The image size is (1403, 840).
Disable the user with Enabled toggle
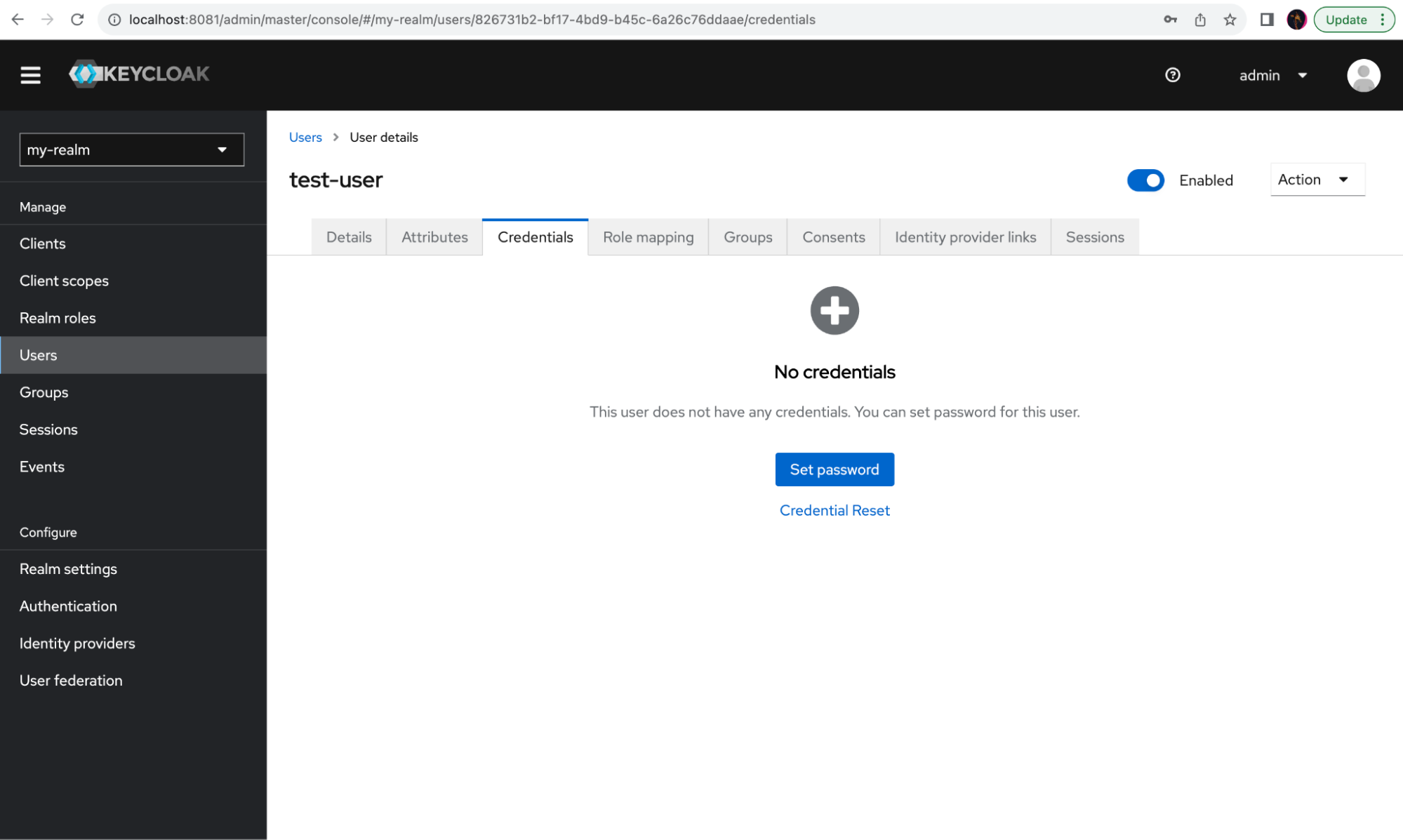(x=1145, y=180)
